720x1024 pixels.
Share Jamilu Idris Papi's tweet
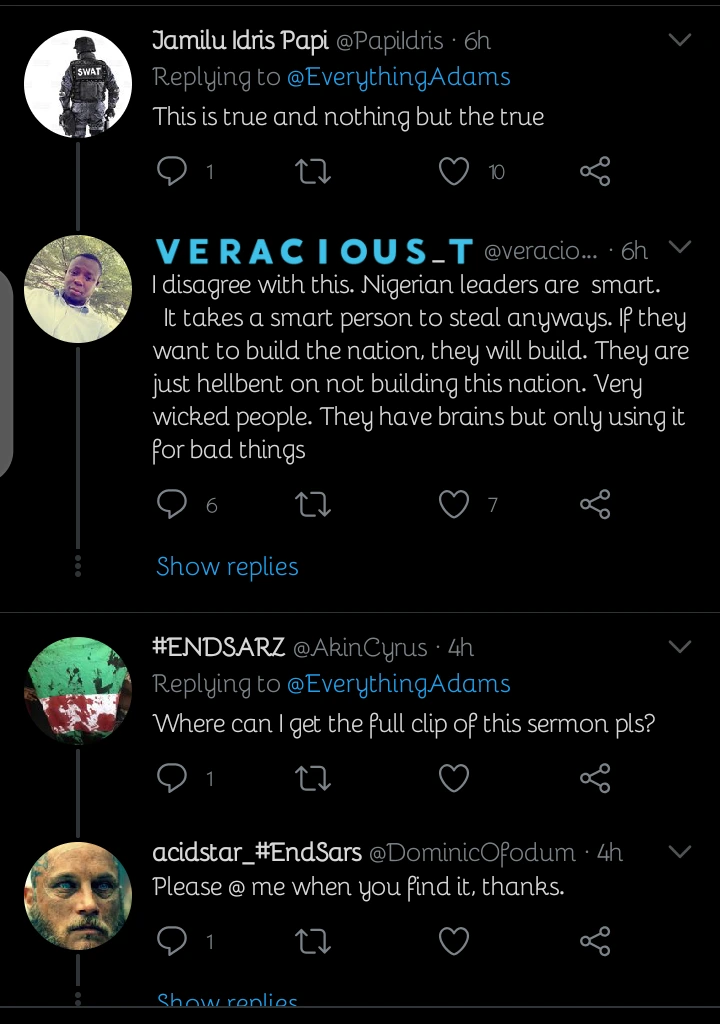pos(595,172)
